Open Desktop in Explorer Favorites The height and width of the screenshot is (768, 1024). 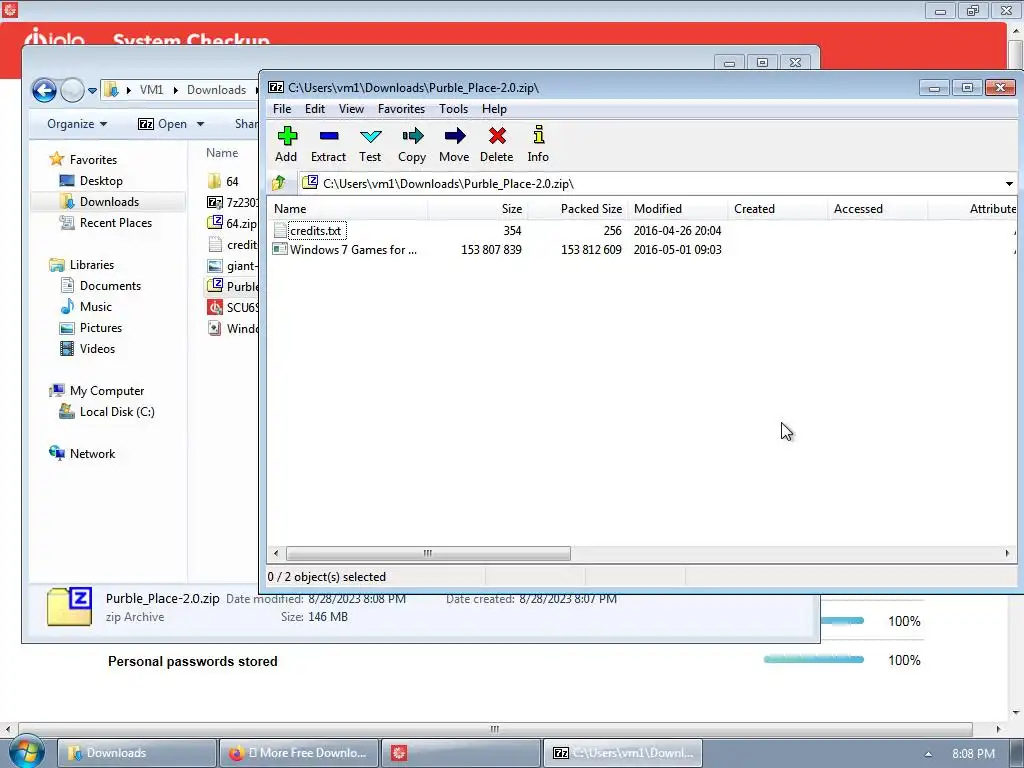(91, 181)
